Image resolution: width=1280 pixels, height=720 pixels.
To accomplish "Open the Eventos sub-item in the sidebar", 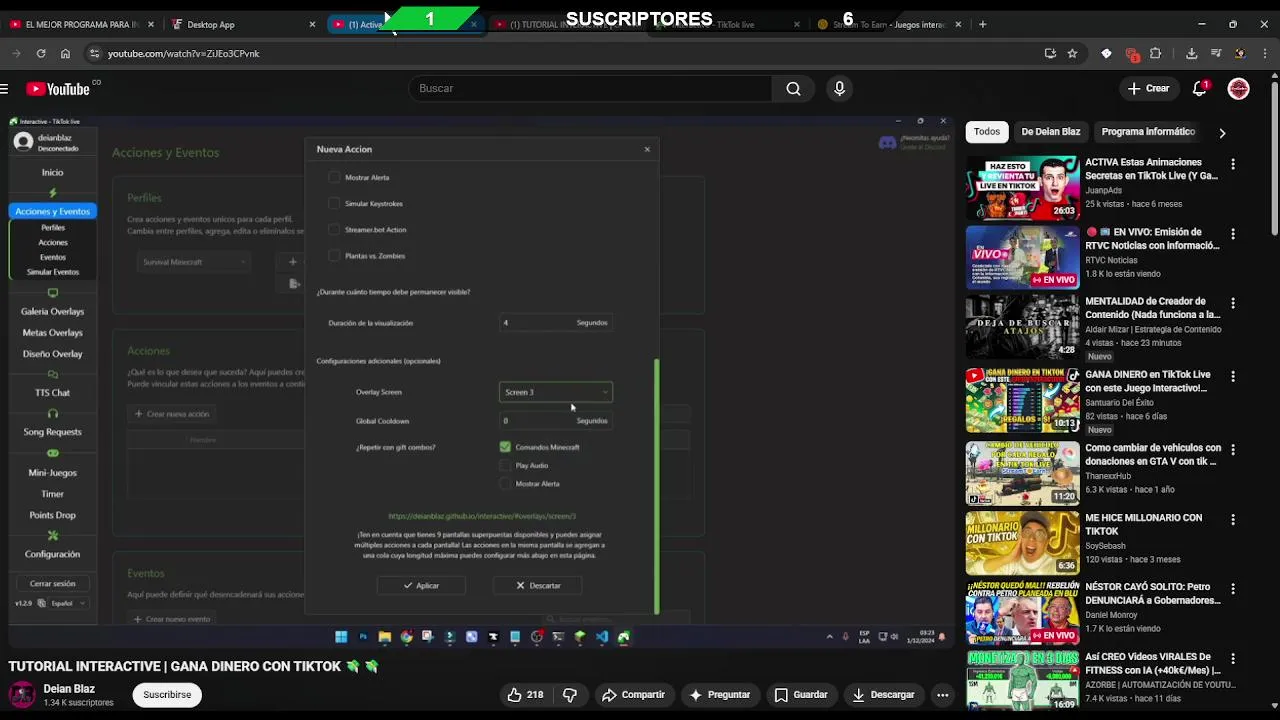I will click(53, 257).
